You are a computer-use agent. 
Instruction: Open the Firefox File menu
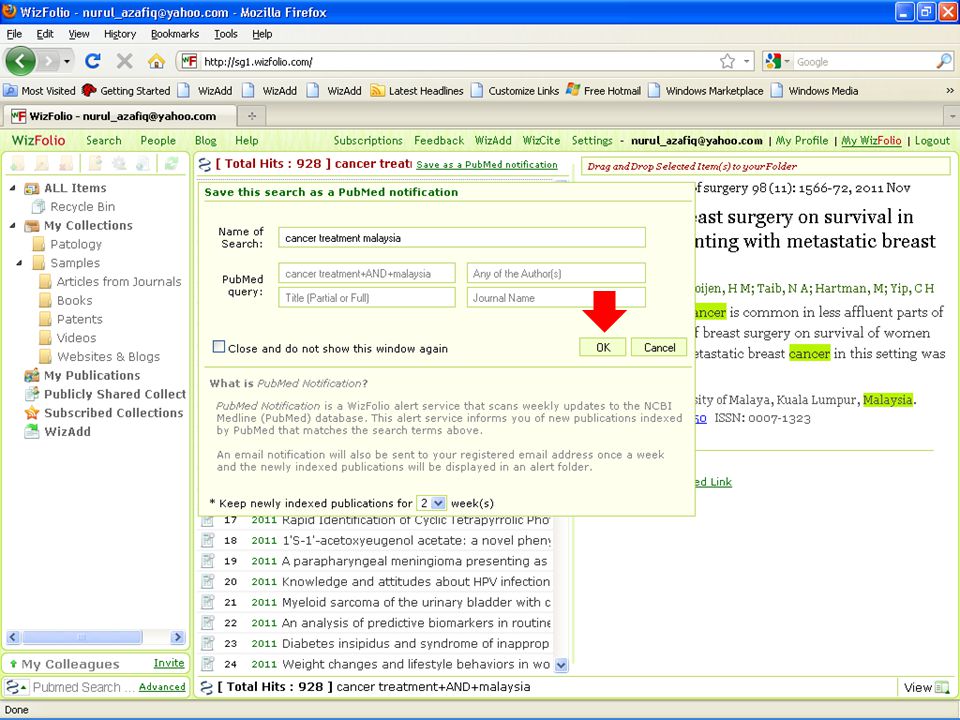(14, 34)
